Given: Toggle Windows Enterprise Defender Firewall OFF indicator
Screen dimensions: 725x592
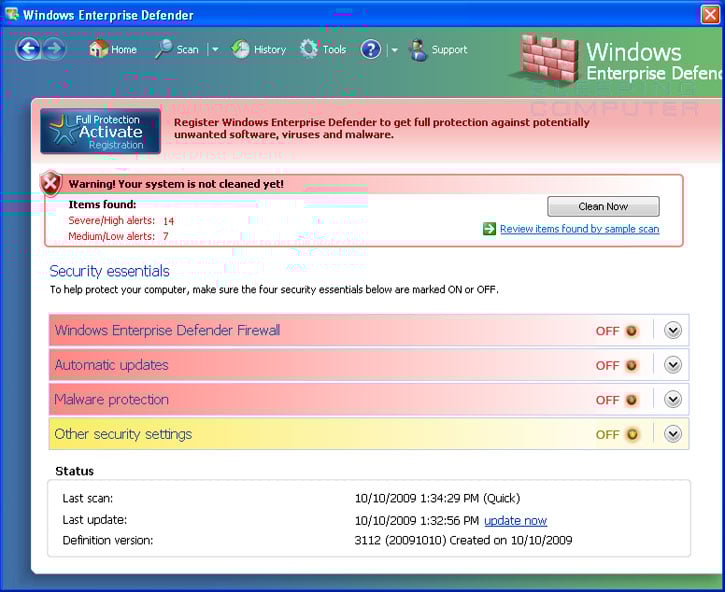Looking at the screenshot, I should click(x=631, y=331).
